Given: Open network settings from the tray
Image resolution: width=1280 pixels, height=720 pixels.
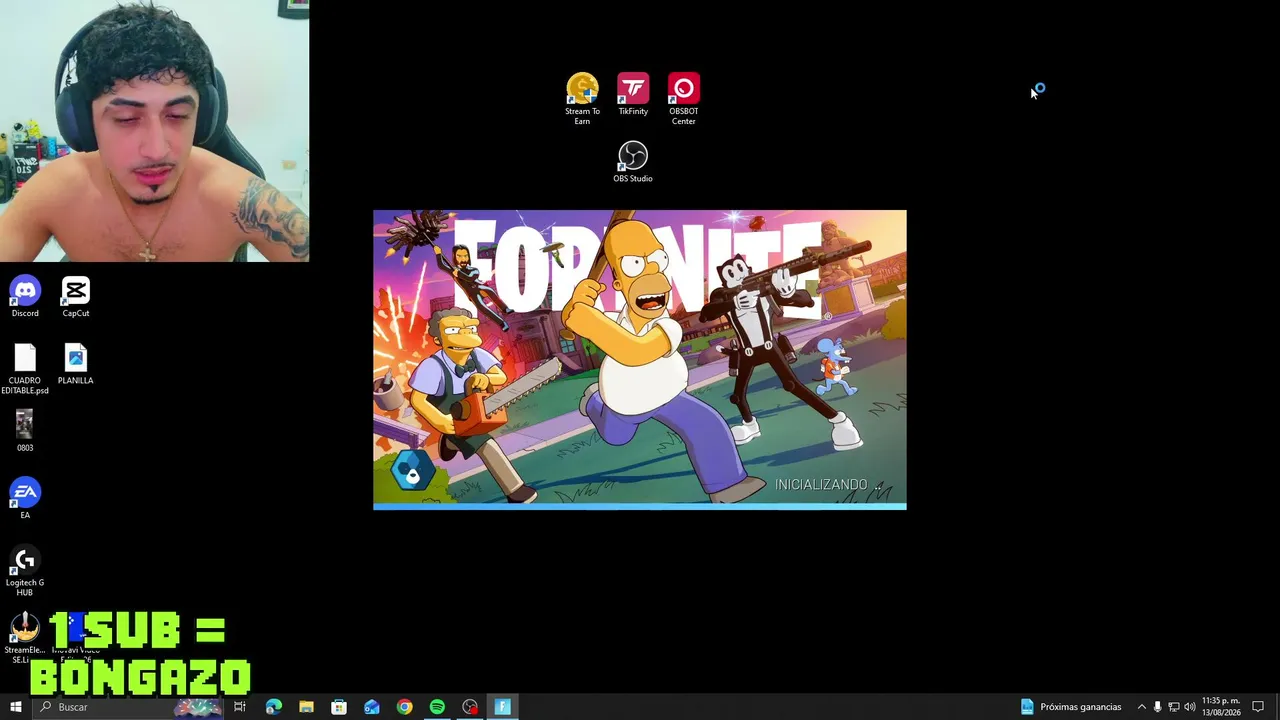Looking at the screenshot, I should pos(1174,707).
